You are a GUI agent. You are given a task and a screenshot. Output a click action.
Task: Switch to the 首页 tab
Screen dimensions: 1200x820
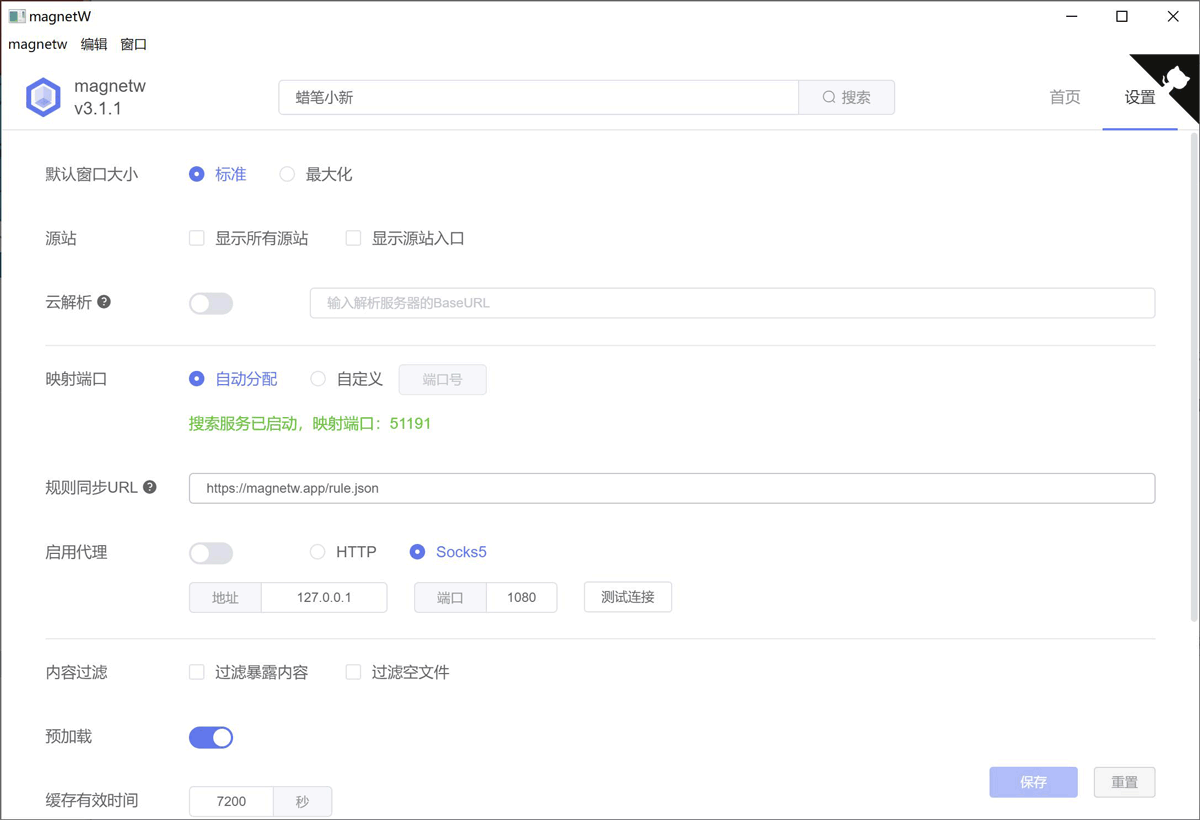point(1065,97)
